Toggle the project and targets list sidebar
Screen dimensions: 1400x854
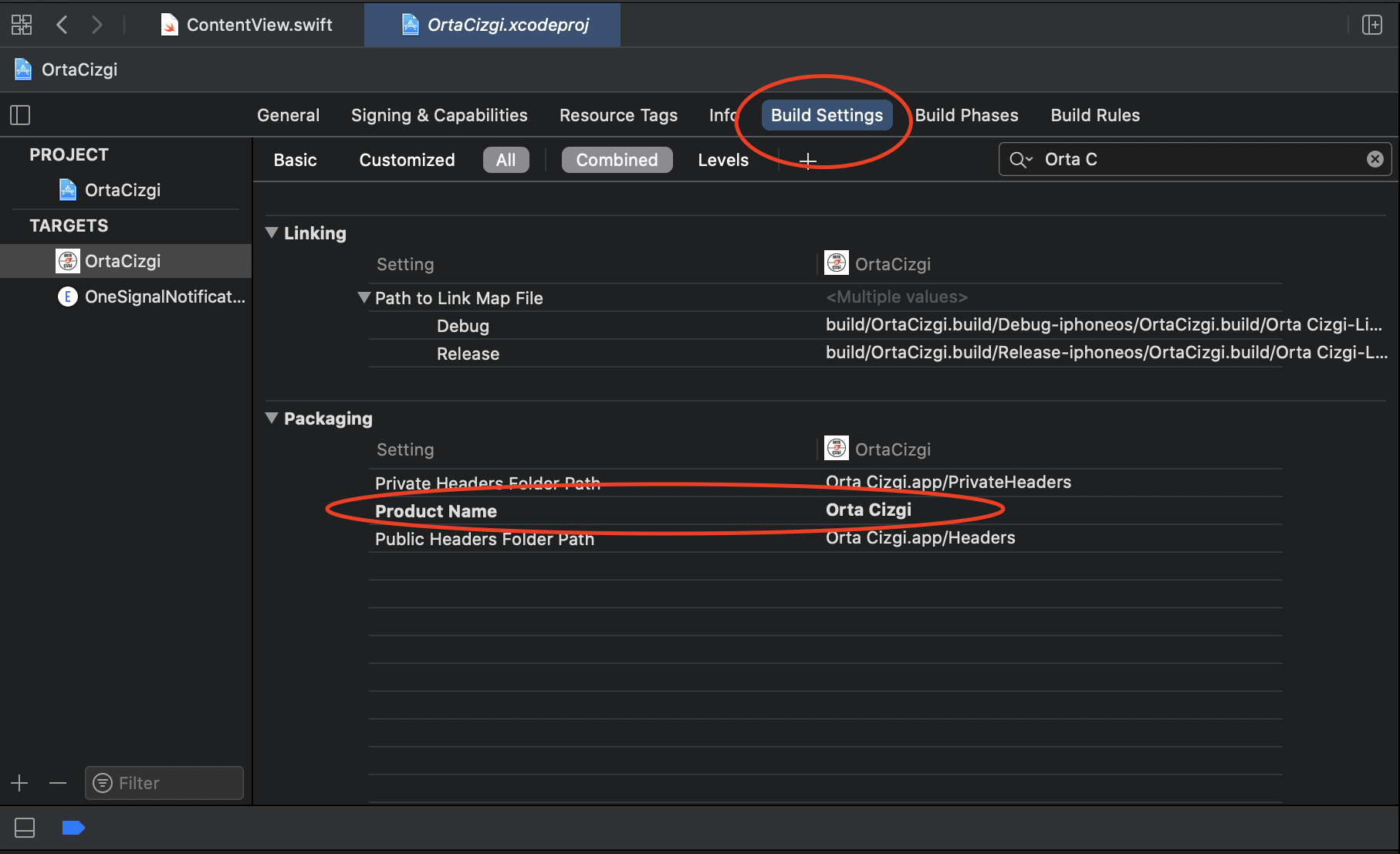[x=20, y=115]
